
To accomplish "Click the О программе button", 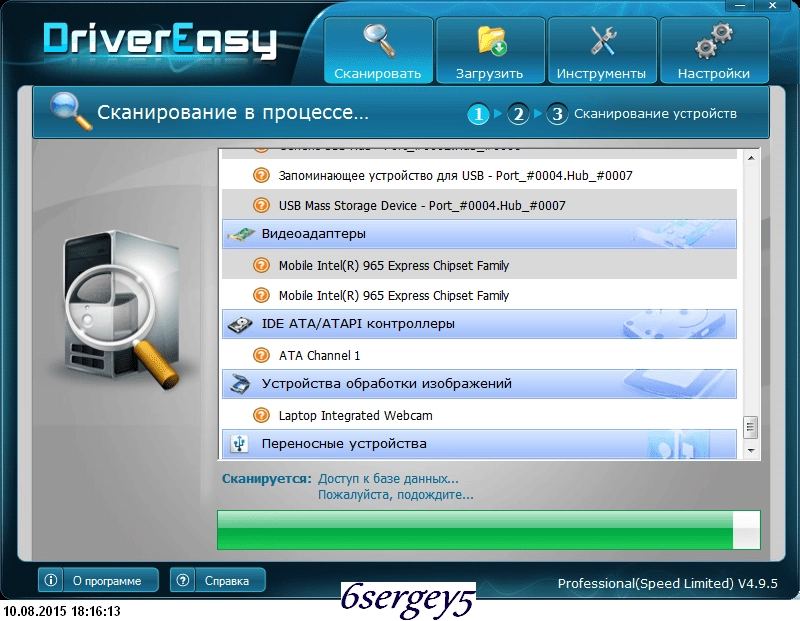I will [98, 580].
